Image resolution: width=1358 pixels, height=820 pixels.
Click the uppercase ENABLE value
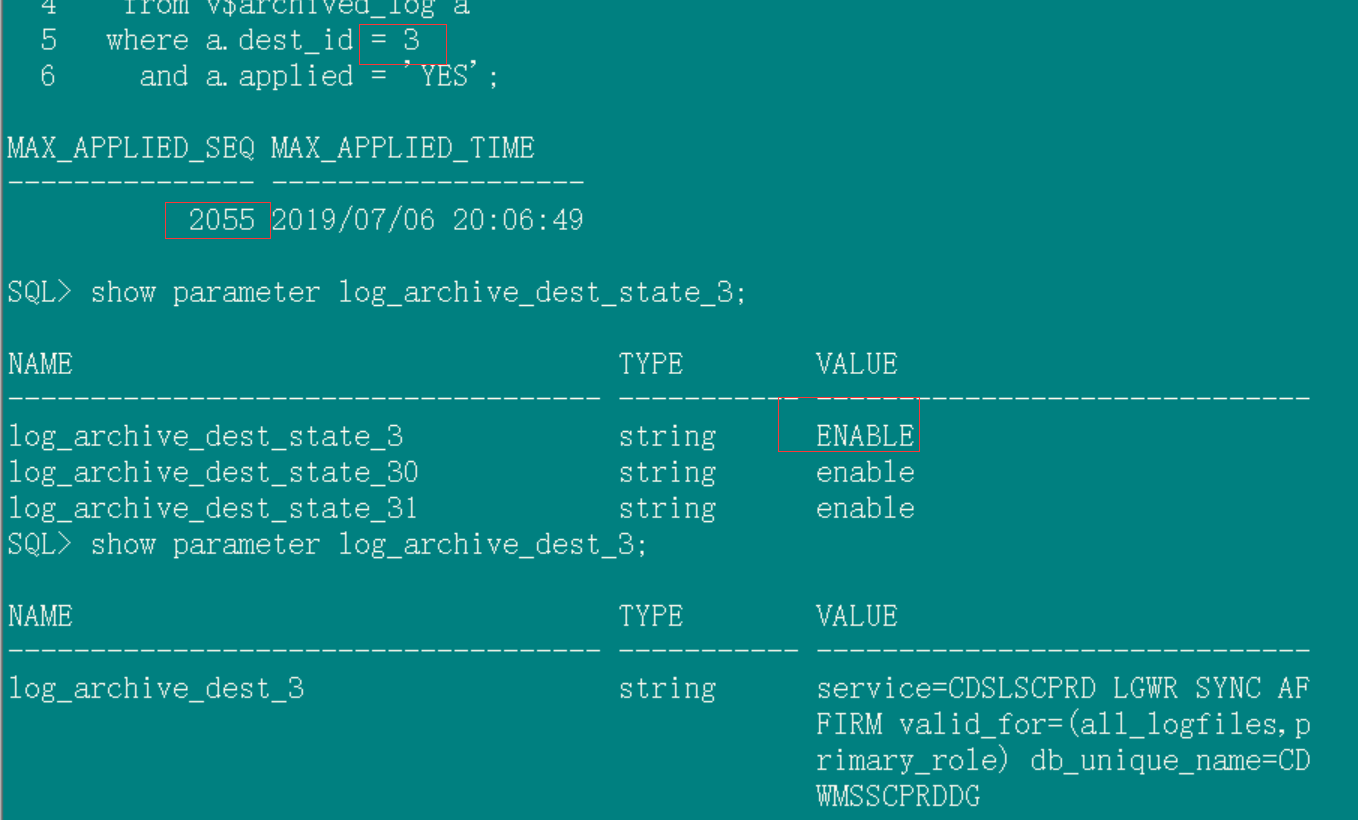[865, 436]
